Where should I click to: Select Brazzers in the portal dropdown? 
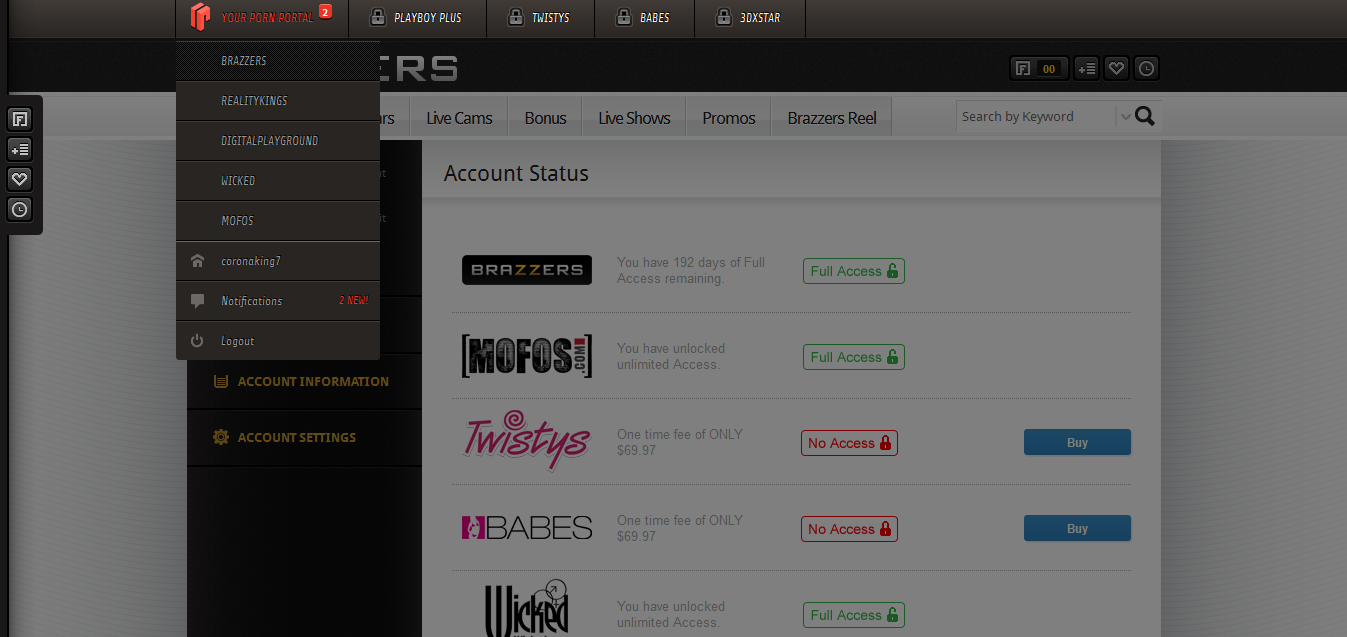pos(278,61)
